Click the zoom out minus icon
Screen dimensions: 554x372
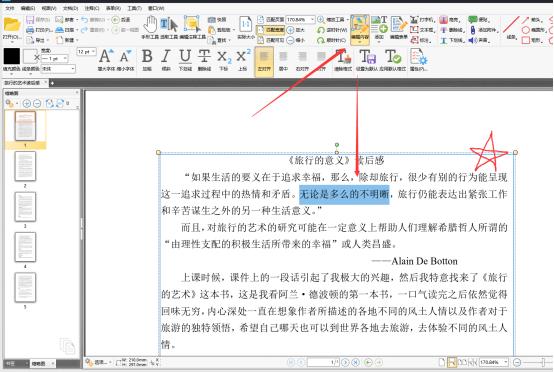pyautogui.click(x=290, y=40)
